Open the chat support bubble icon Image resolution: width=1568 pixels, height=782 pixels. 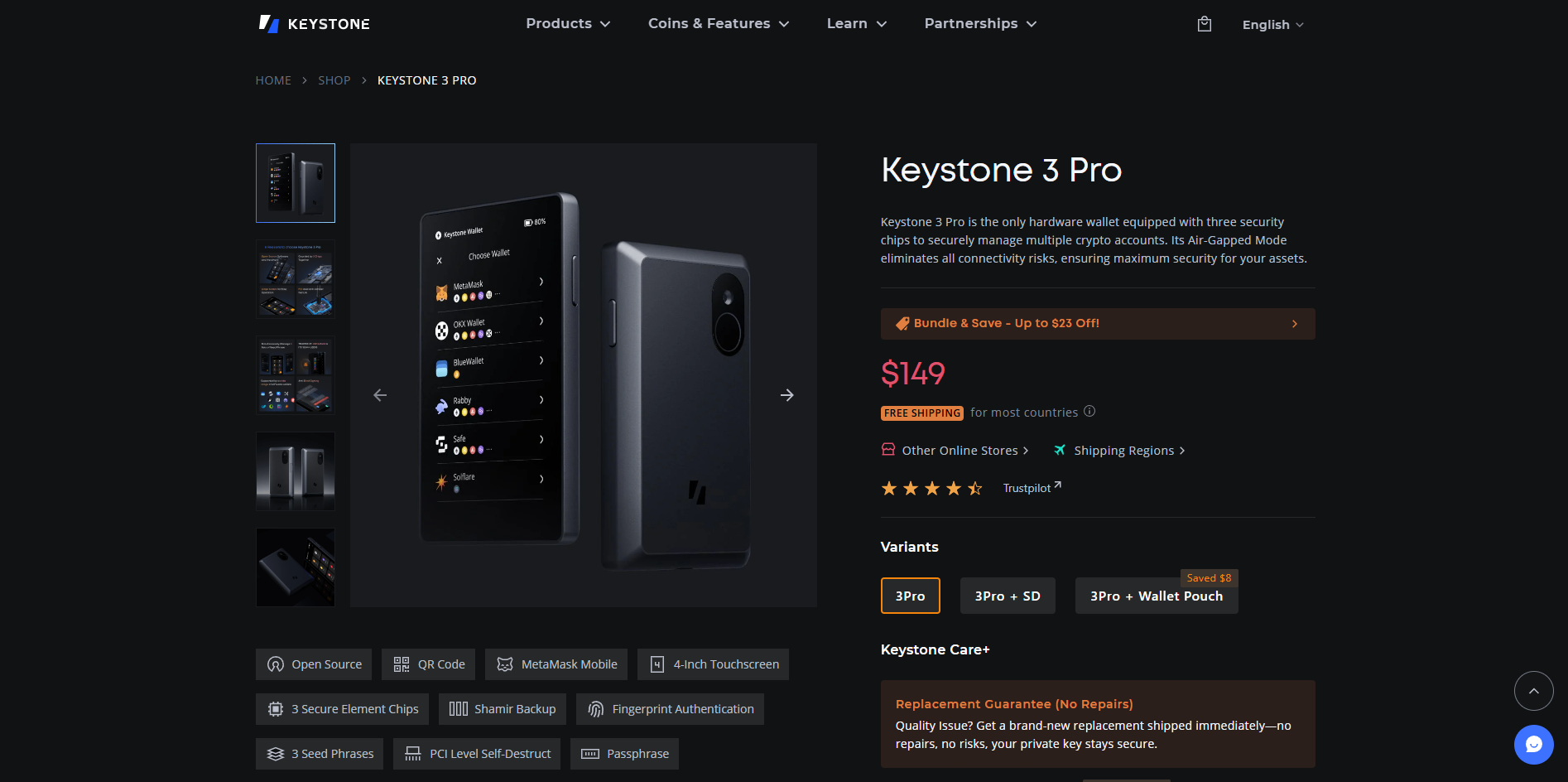coord(1533,745)
